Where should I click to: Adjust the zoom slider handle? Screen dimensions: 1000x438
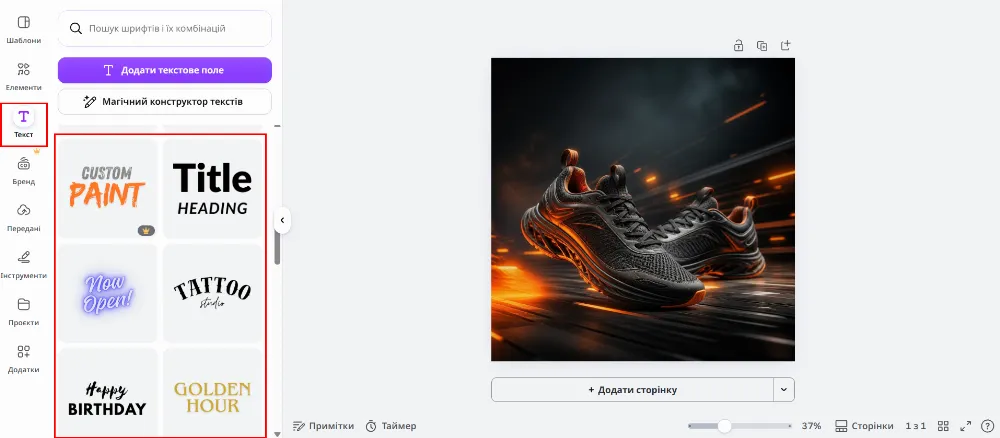(x=724, y=426)
